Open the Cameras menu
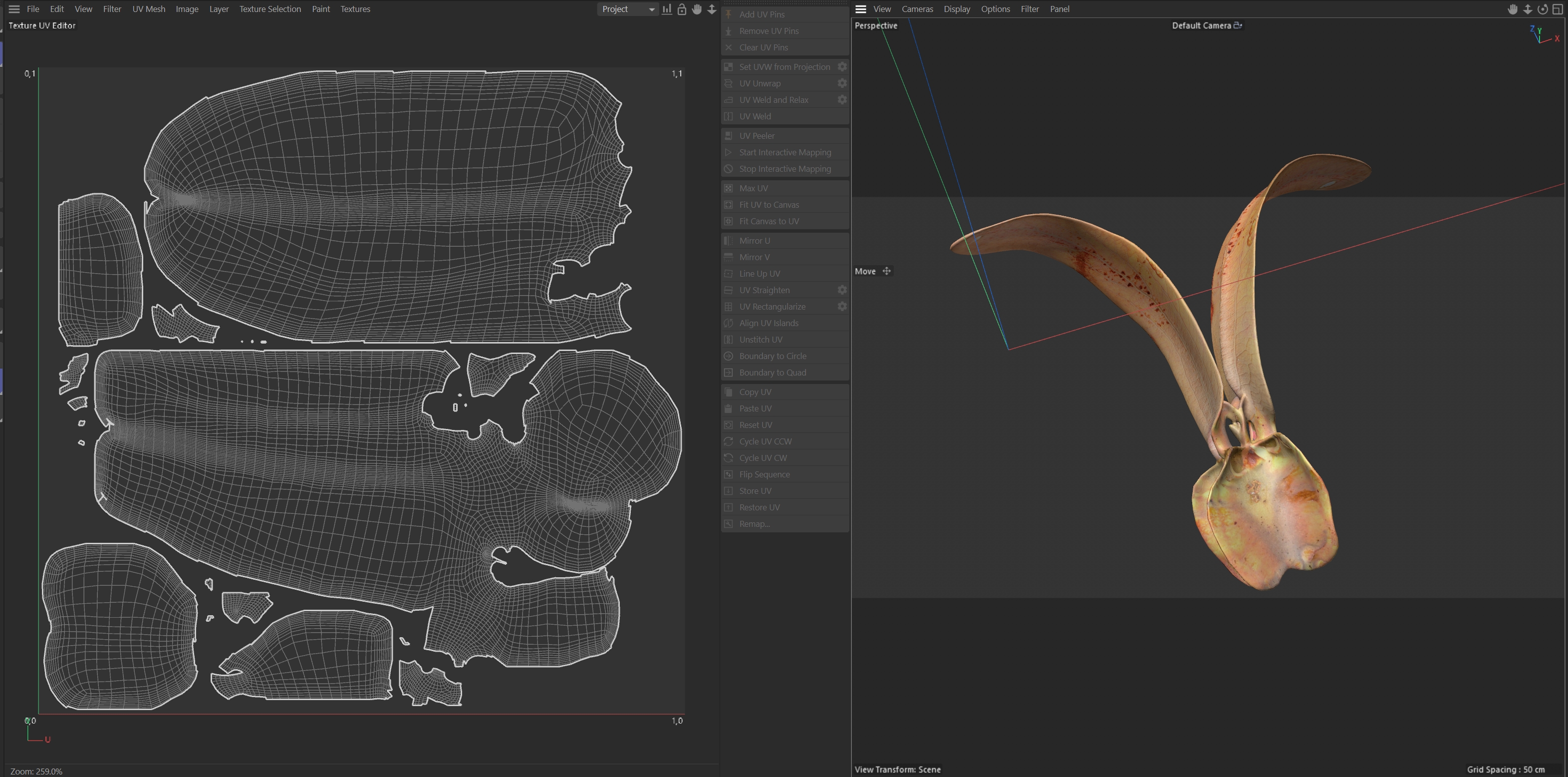 (917, 9)
